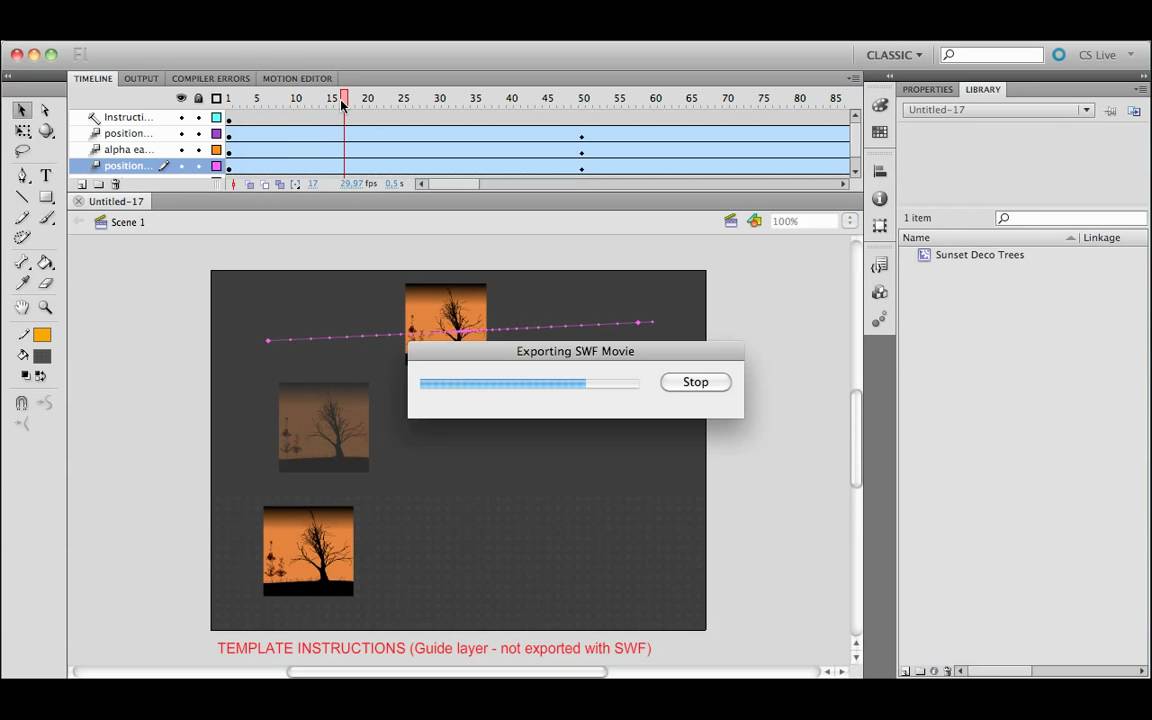Stop the SWF export
The width and height of the screenshot is (1152, 720).
[x=696, y=382]
